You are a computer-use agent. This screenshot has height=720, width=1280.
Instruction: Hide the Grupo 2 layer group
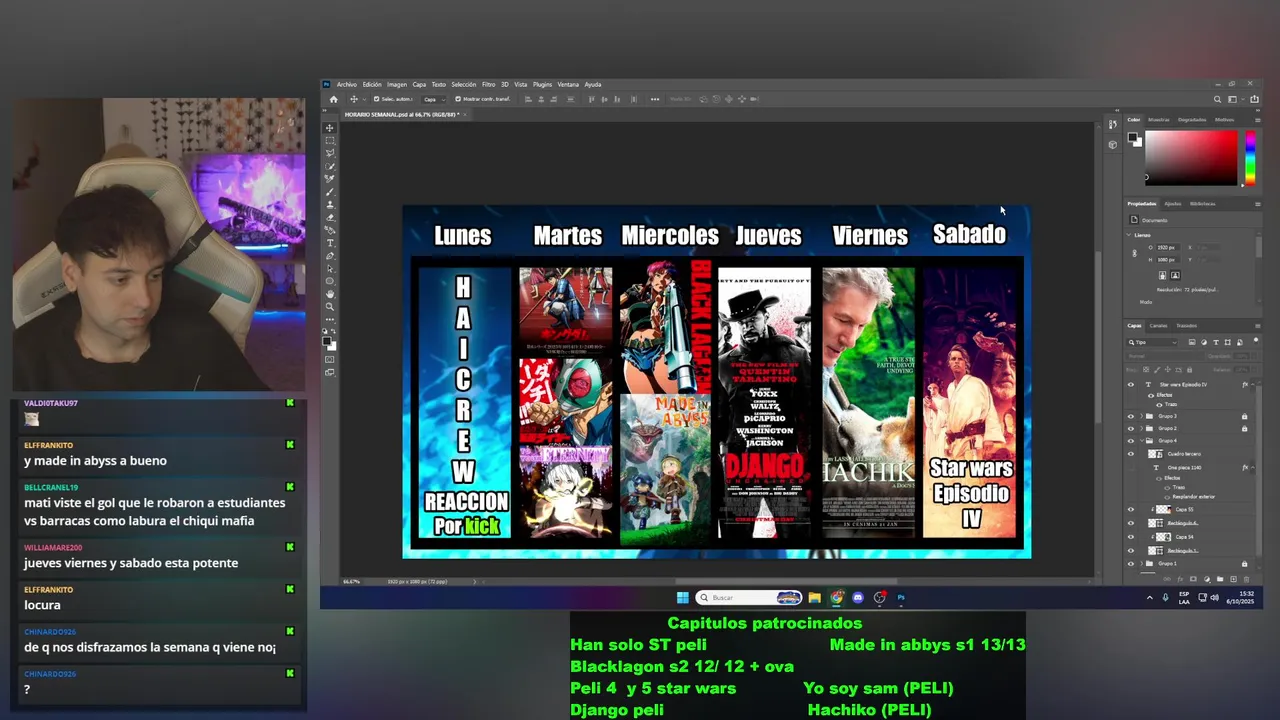point(1131,428)
